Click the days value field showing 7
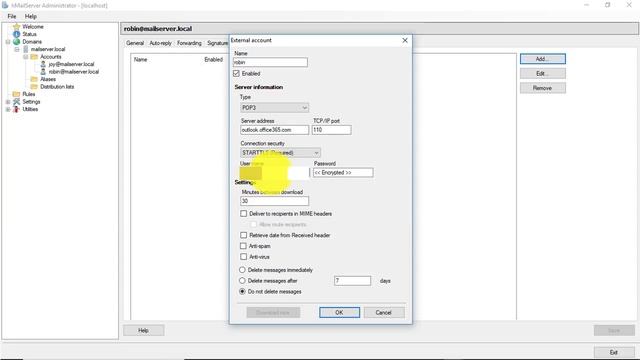The image size is (640, 360). pyautogui.click(x=352, y=281)
